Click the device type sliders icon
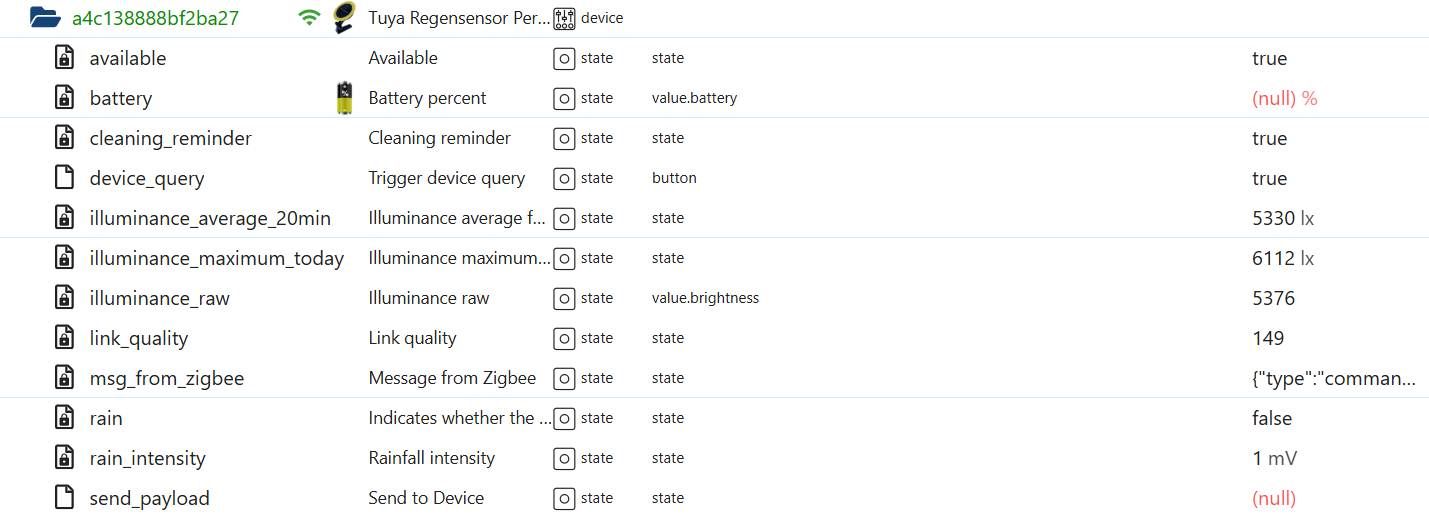Screen dimensions: 1429x518 [565, 17]
